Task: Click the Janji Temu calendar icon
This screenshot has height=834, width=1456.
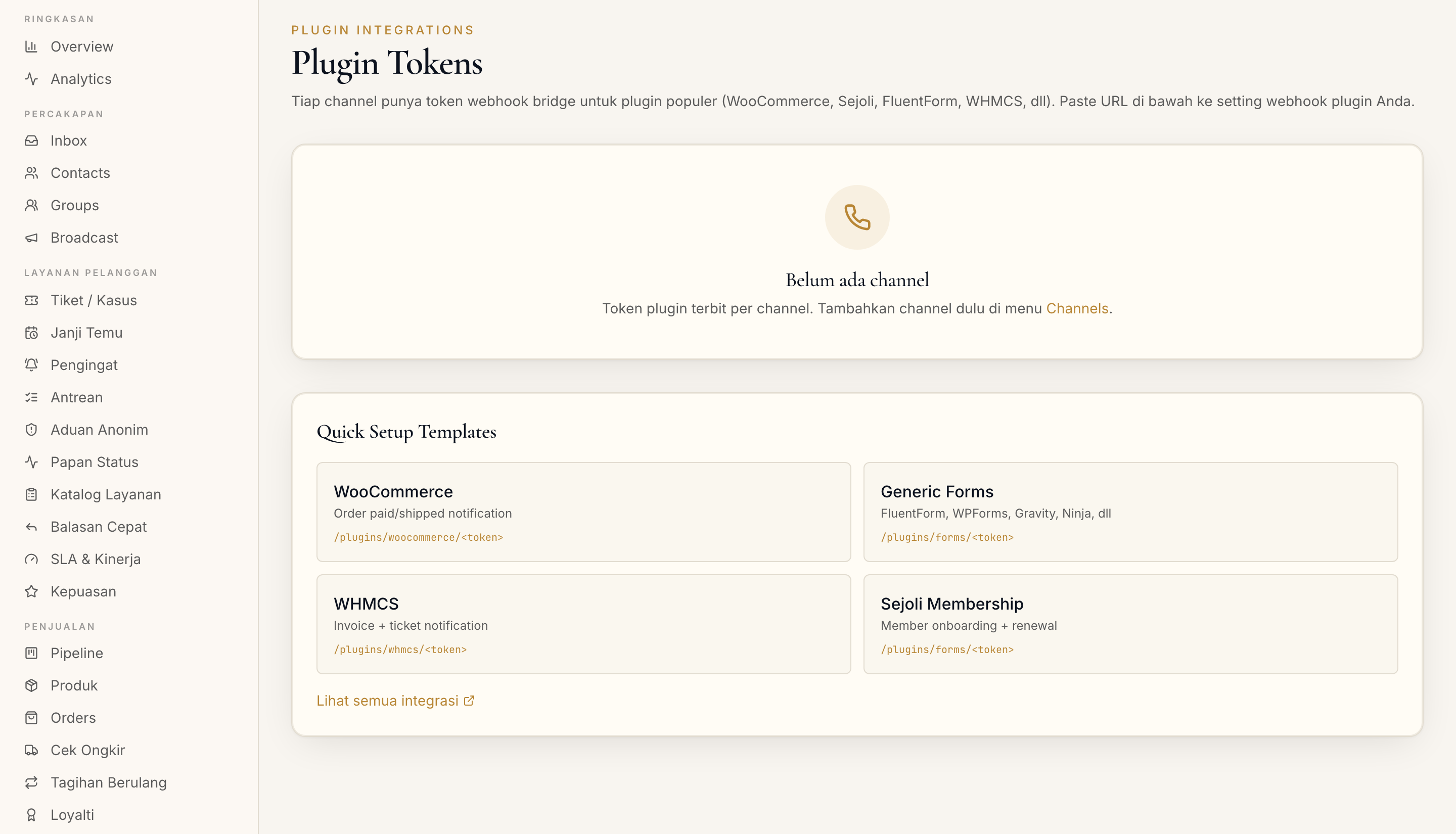Action: pos(31,333)
